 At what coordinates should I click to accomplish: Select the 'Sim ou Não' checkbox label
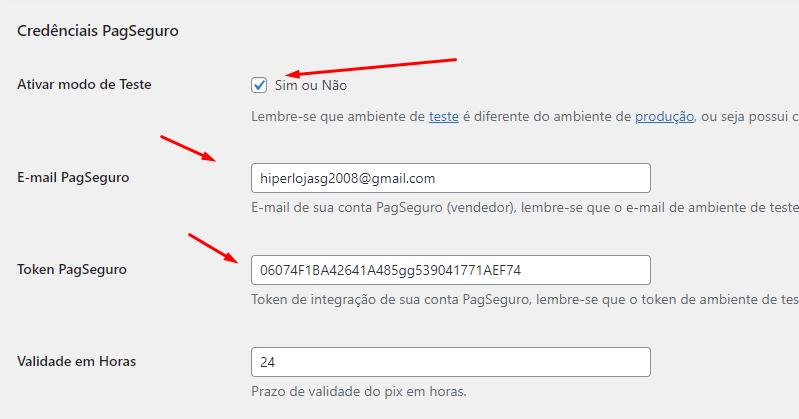(x=311, y=85)
